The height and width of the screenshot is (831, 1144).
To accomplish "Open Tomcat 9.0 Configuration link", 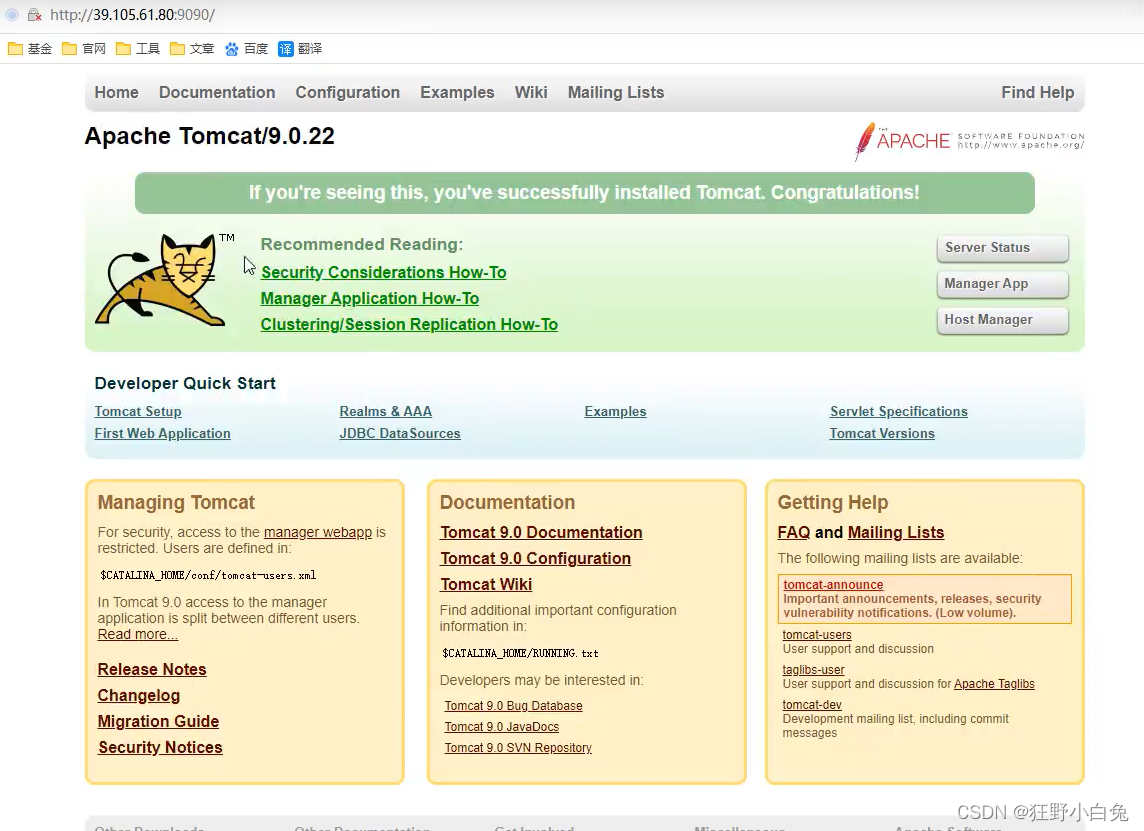I will tap(536, 559).
